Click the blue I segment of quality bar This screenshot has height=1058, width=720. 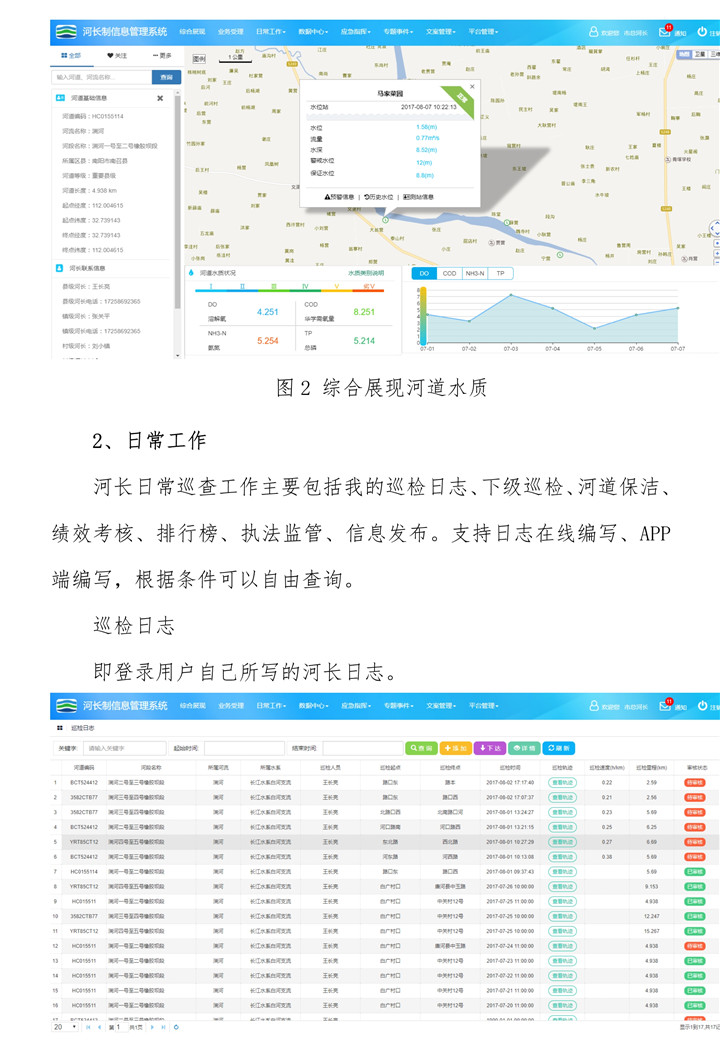(211, 289)
